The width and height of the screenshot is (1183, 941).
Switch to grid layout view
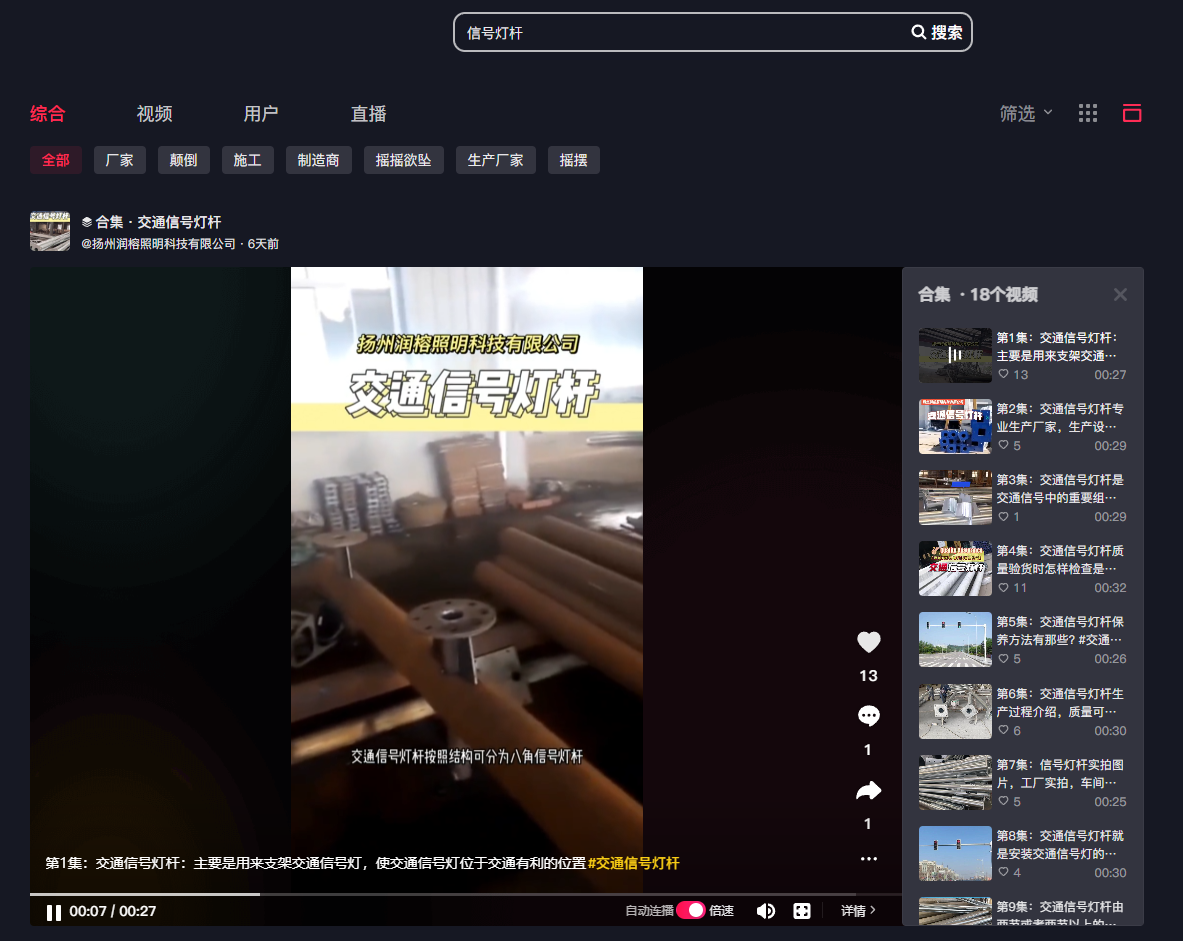(x=1088, y=113)
